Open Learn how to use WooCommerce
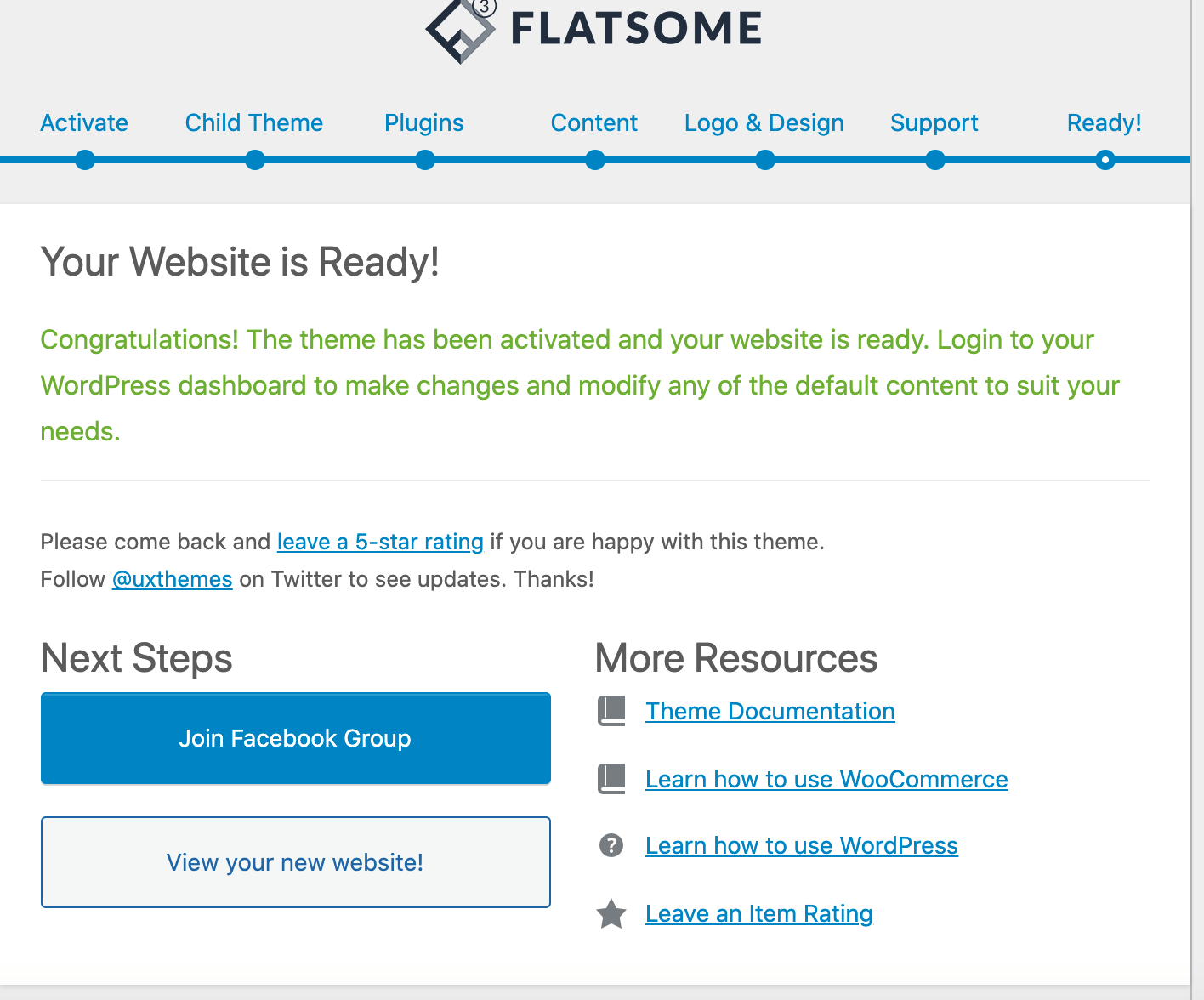This screenshot has width=1204, height=1000. (826, 779)
